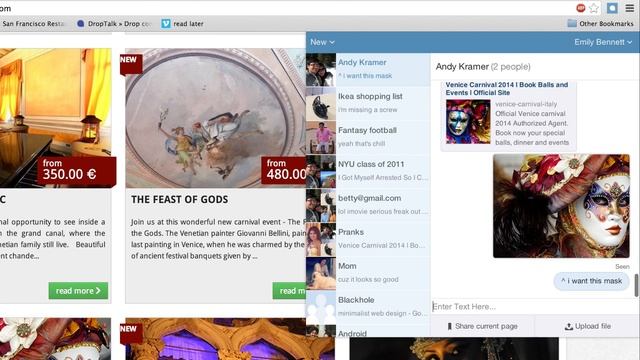The width and height of the screenshot is (640, 360).
Task: Click the Blackhole group avatar icon
Action: [321, 307]
